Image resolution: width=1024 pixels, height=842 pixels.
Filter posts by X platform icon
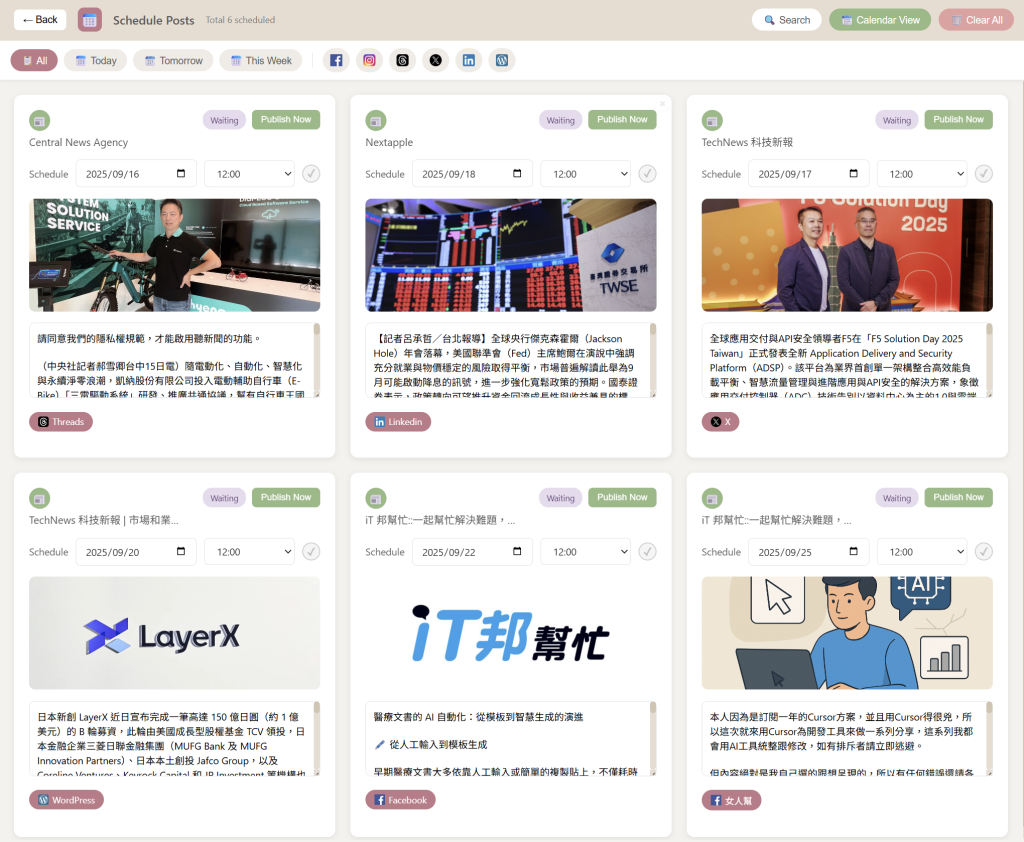pos(435,60)
